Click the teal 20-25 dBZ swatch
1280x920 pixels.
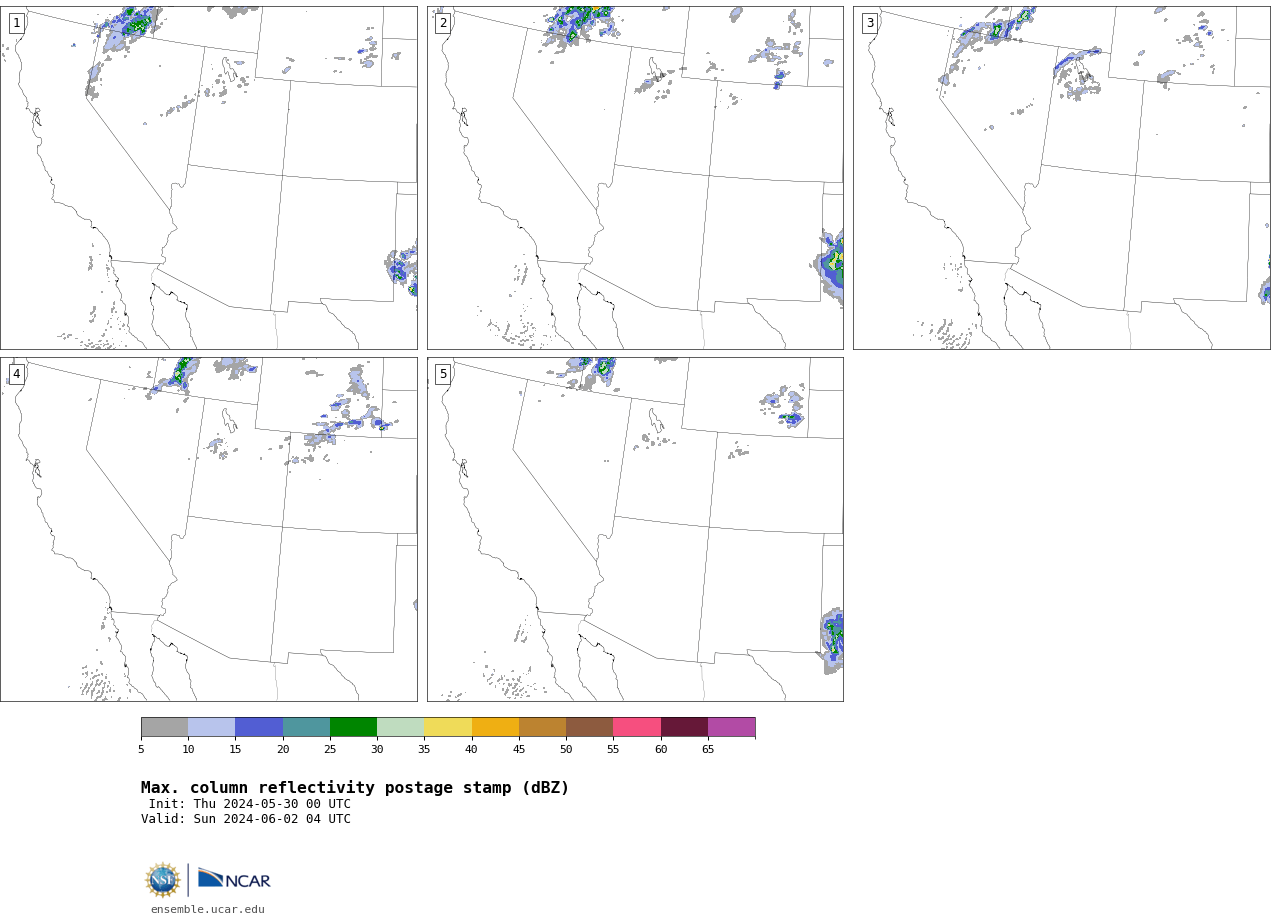coord(306,727)
